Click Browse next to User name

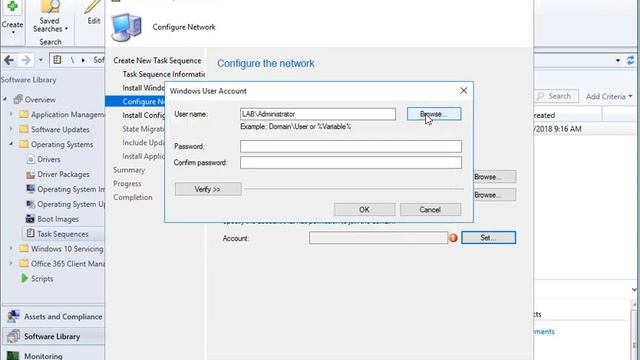coord(434,114)
